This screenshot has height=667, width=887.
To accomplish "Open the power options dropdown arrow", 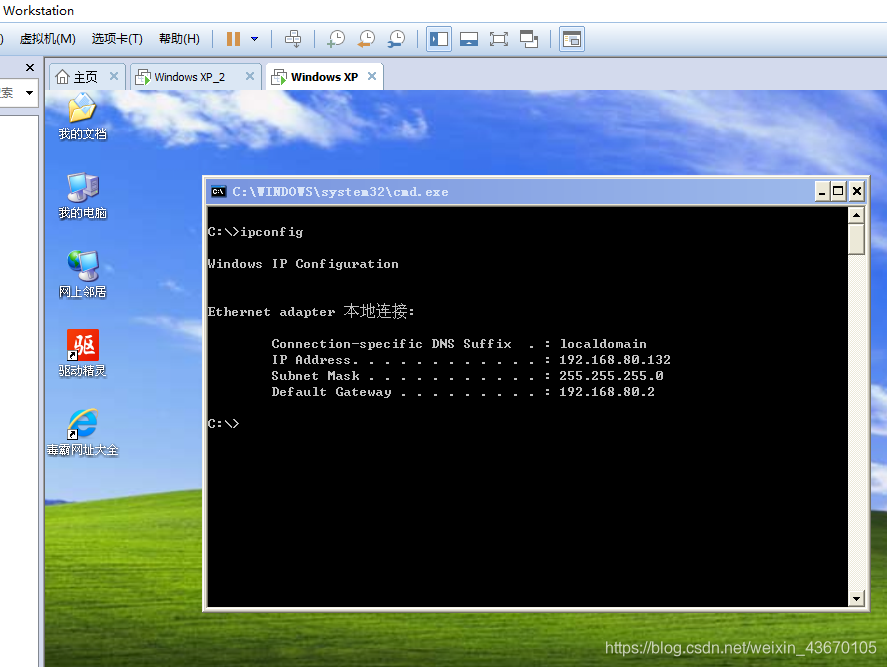I will 255,39.
